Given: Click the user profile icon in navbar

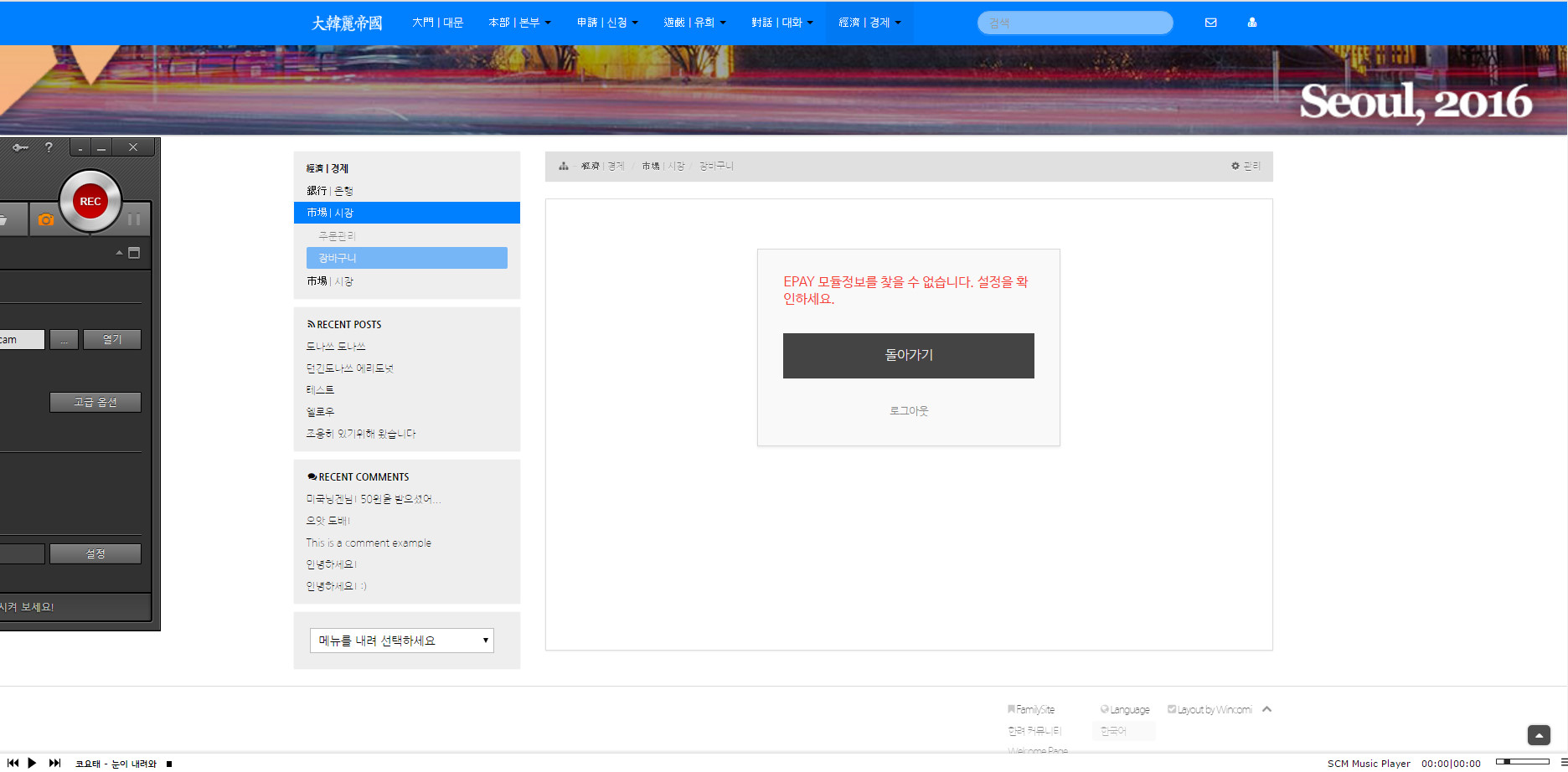Looking at the screenshot, I should tap(1251, 23).
